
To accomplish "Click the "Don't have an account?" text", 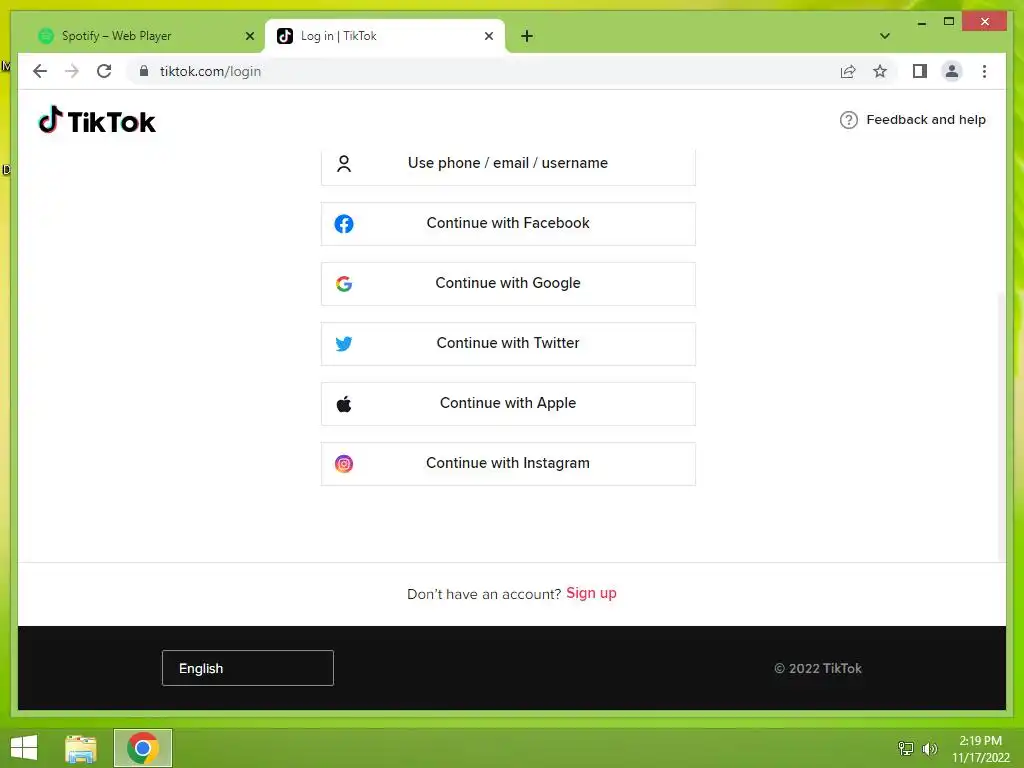I will click(484, 594).
